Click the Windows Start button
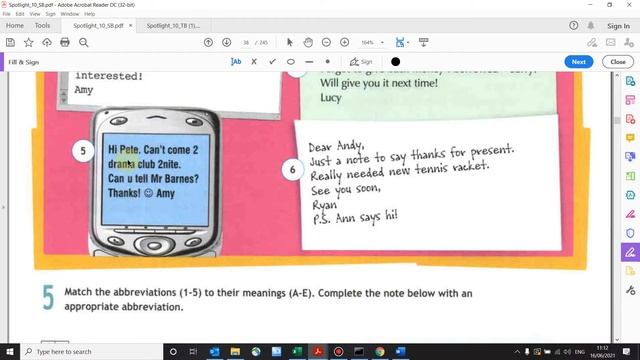Viewport: 640px width, 360px height. 10,351
